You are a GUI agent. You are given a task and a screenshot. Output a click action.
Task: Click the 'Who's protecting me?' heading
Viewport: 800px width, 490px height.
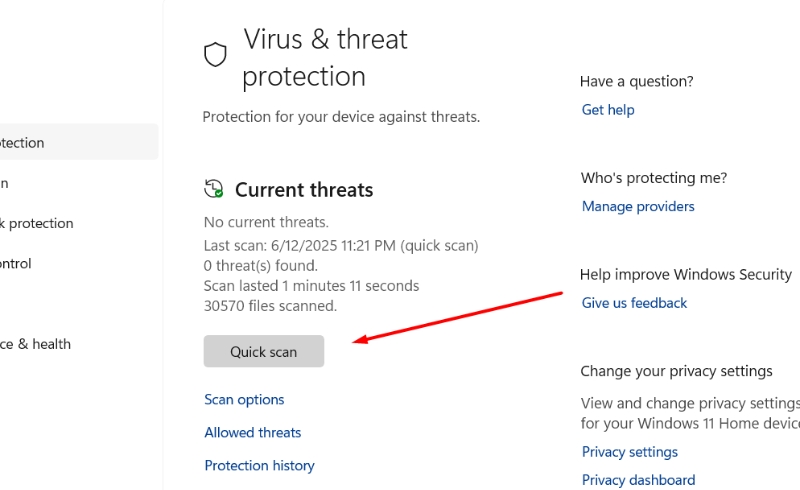[x=654, y=178]
